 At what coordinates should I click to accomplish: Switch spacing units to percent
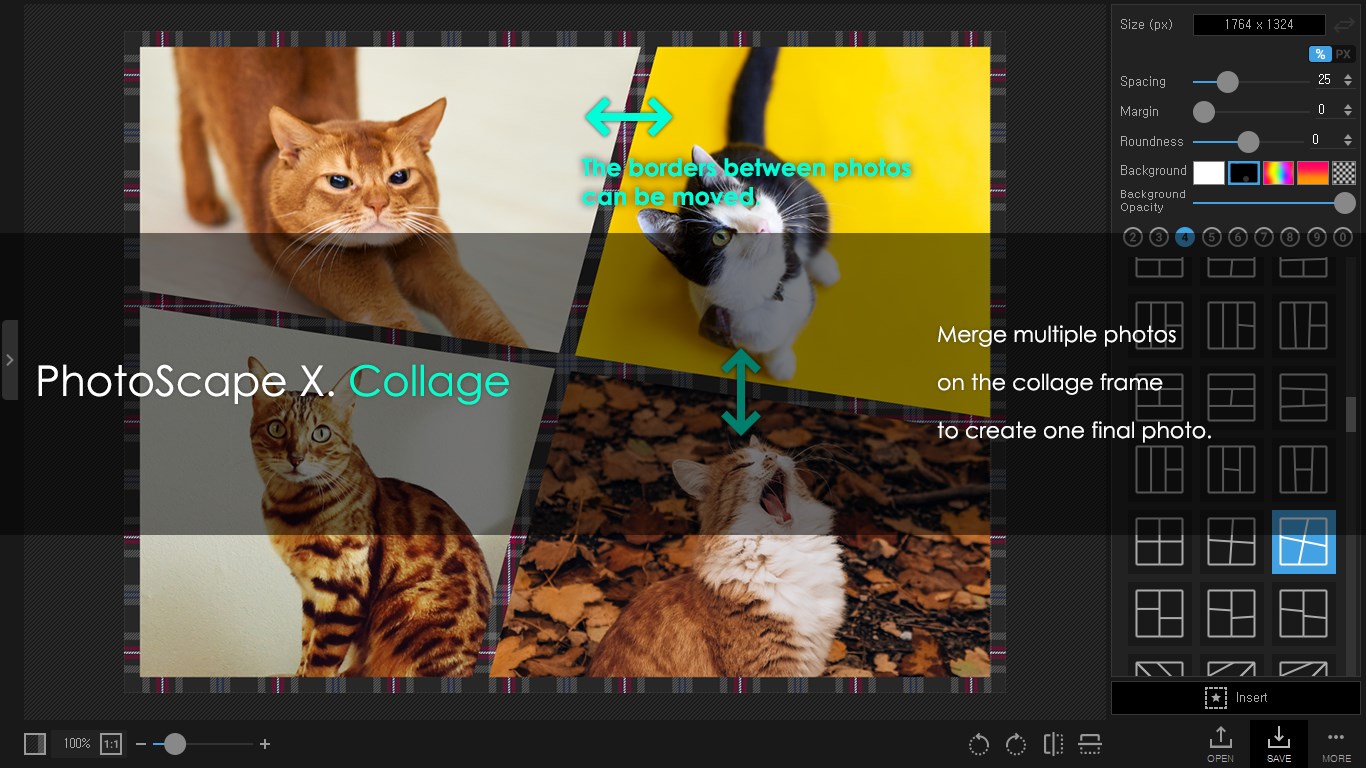[1319, 54]
